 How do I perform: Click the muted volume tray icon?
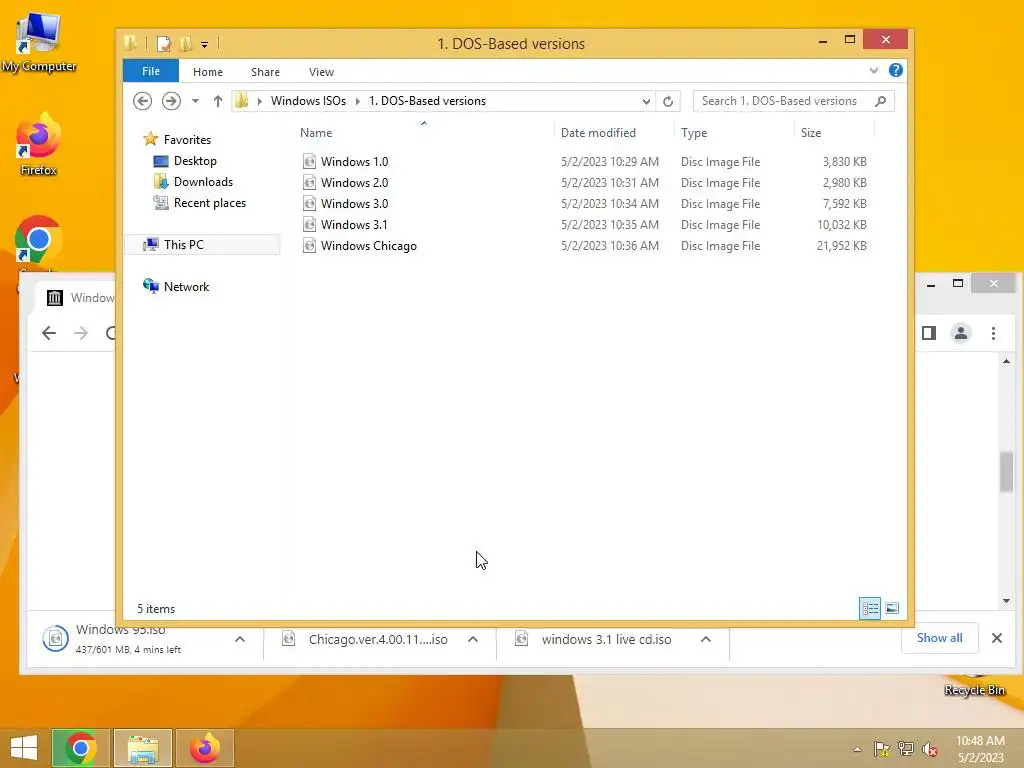930,749
